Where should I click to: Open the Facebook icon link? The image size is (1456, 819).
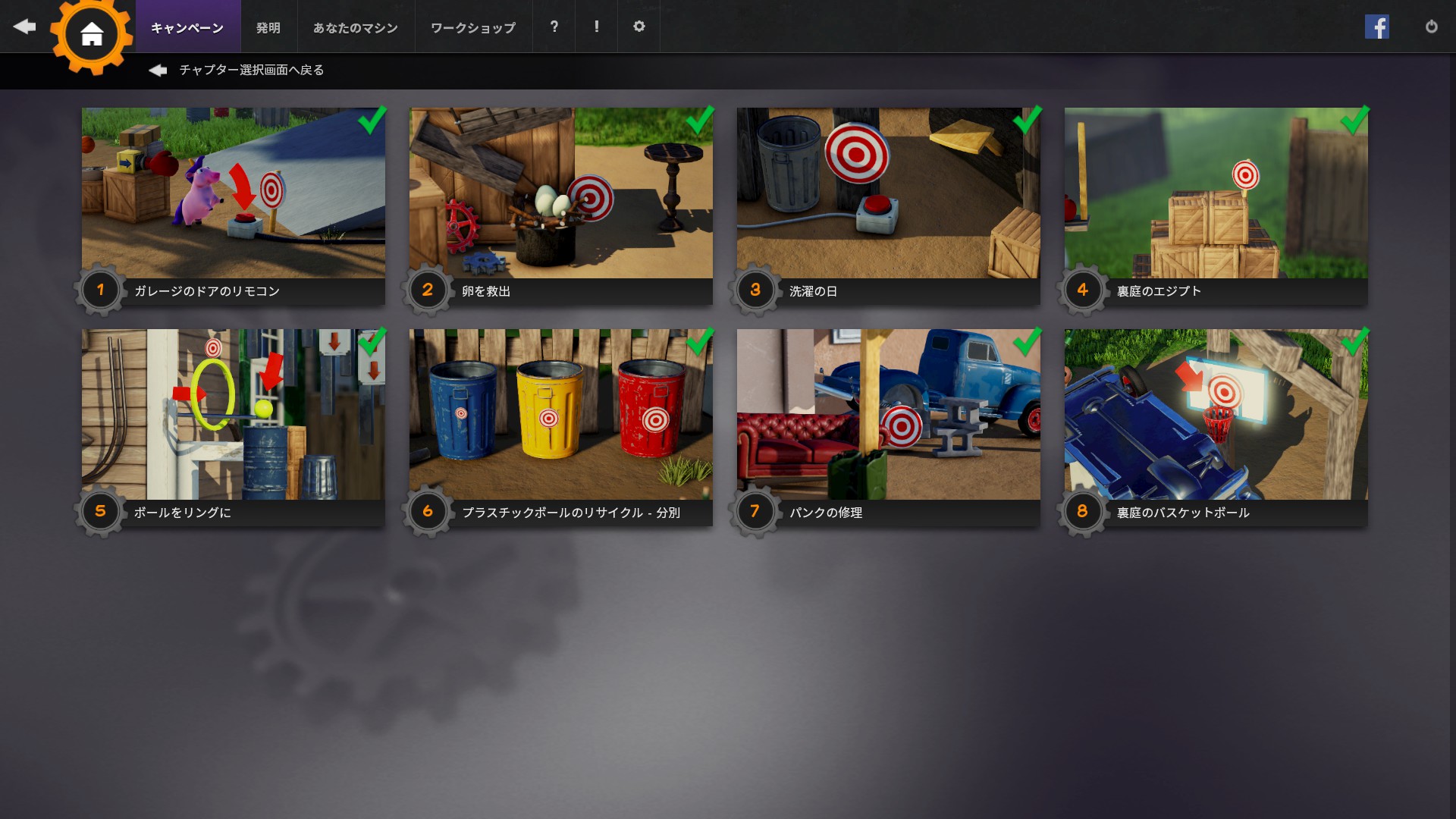[1376, 27]
